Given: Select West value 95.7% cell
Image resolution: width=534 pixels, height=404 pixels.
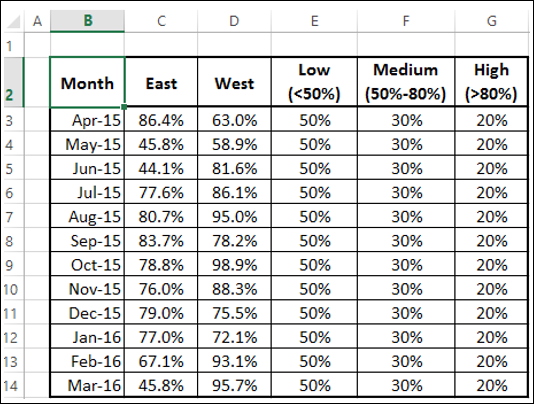Looking at the screenshot, I should click(234, 385).
